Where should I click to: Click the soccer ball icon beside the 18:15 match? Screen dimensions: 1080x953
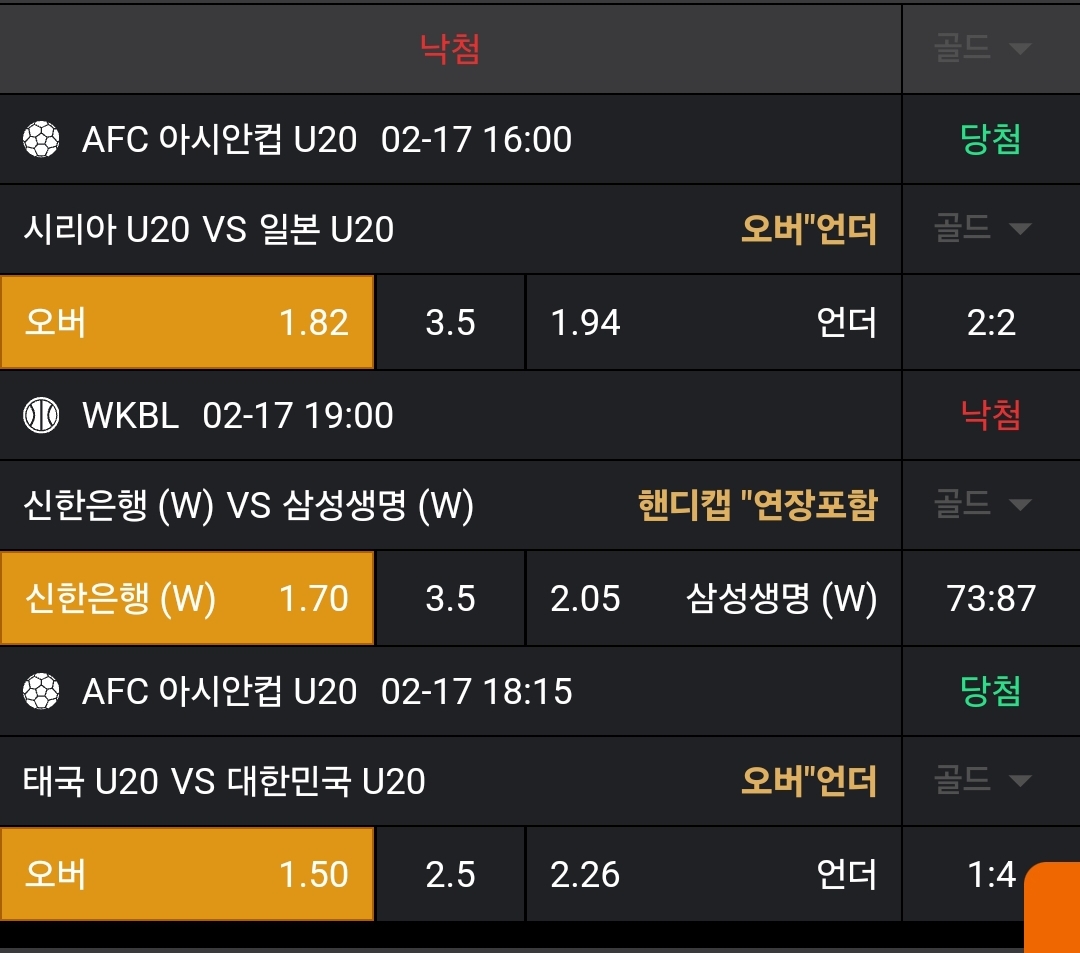coord(41,691)
